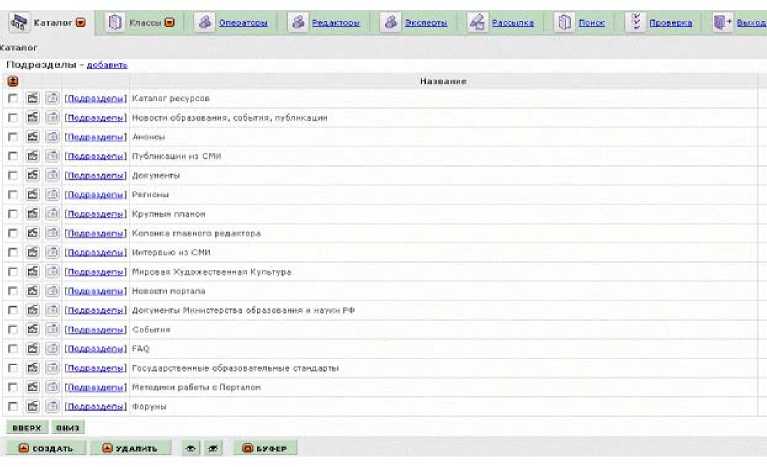The image size is (767, 467).
Task: Click the добавить link next to Подразделы
Action: tap(107, 65)
